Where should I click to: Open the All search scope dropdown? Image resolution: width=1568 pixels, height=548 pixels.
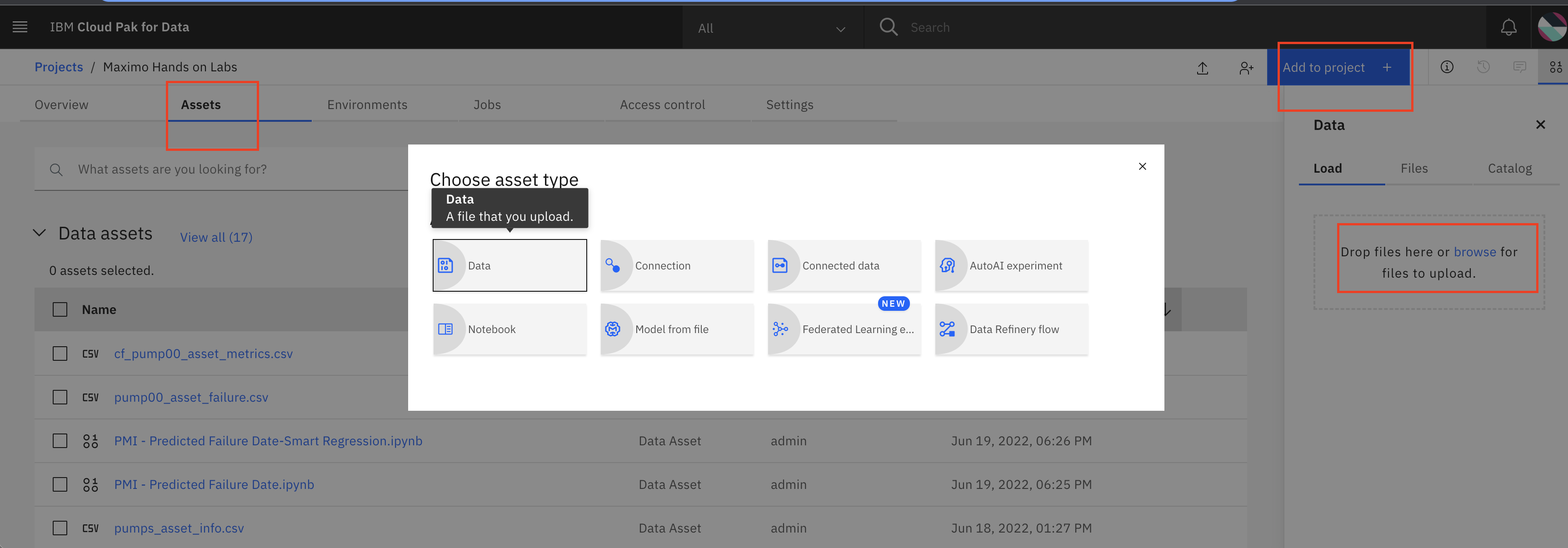click(773, 28)
